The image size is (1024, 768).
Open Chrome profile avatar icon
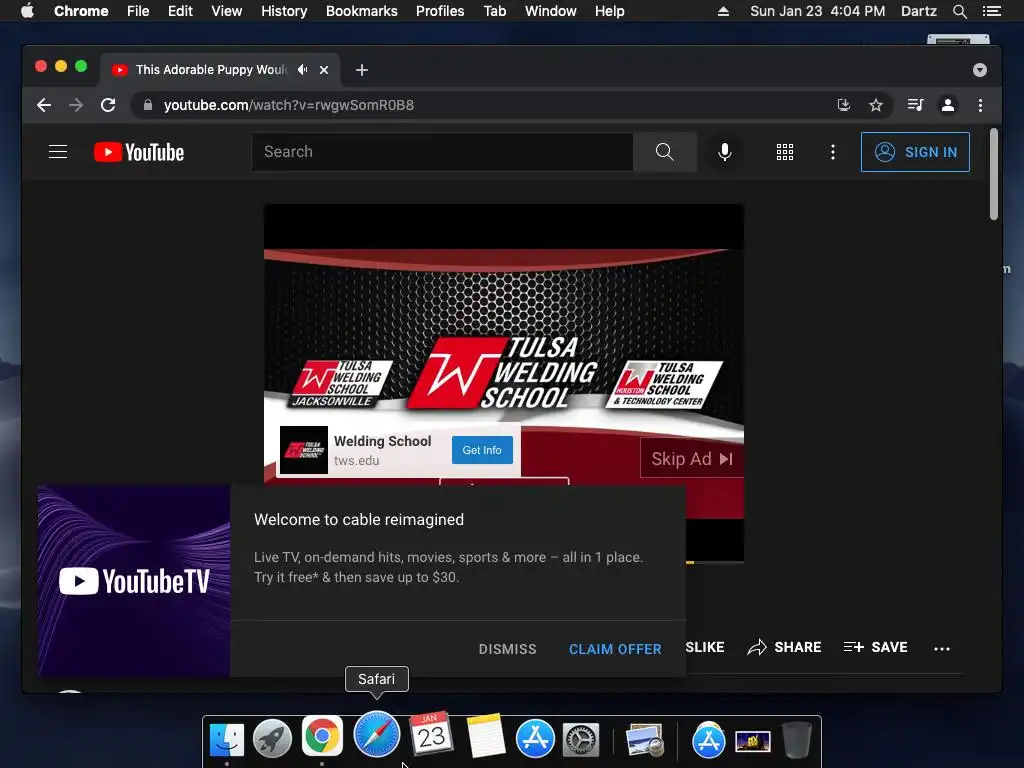tap(948, 105)
